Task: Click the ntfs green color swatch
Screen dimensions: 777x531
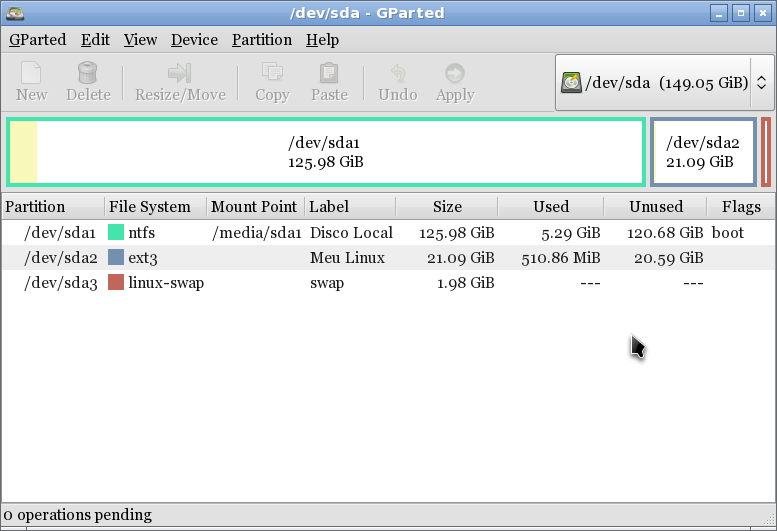Action: 115,232
